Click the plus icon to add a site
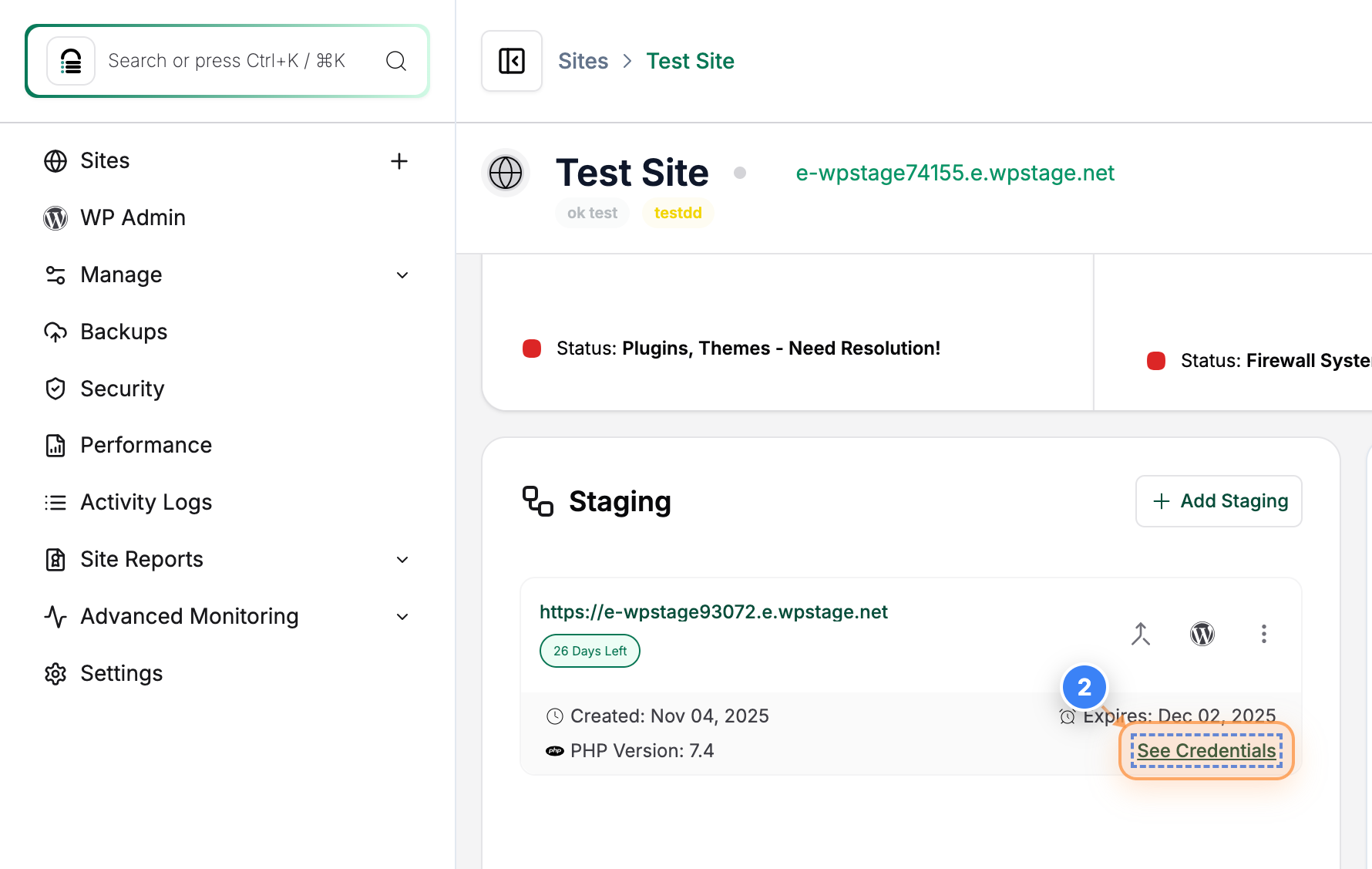This screenshot has width=1372, height=869. click(399, 161)
